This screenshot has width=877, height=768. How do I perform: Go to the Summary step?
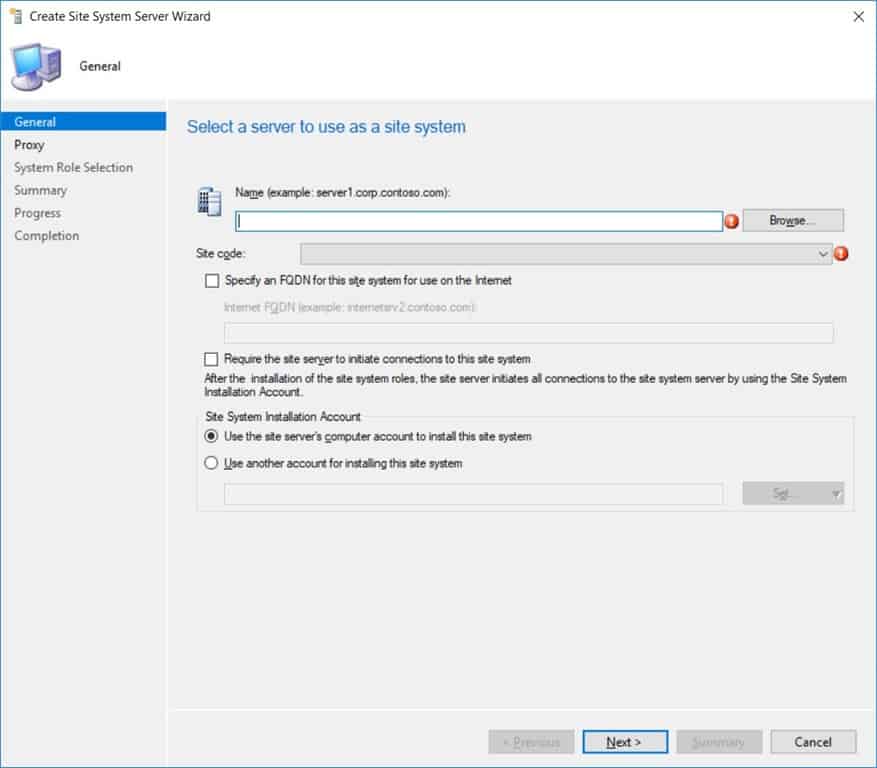coord(41,190)
